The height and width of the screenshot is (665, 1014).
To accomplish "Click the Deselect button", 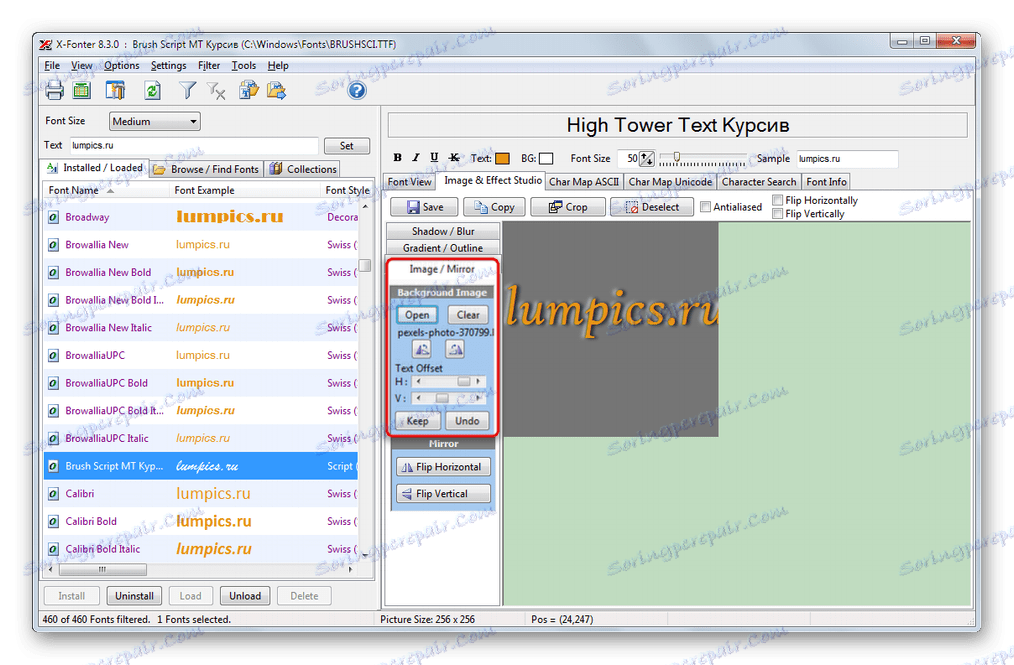I will [652, 207].
